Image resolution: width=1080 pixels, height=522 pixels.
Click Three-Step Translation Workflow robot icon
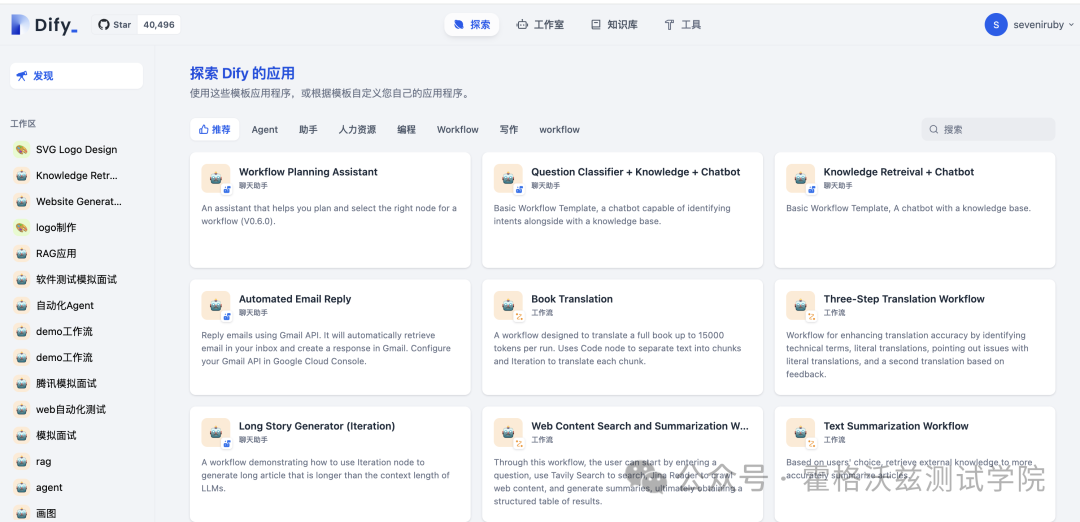coord(800,305)
